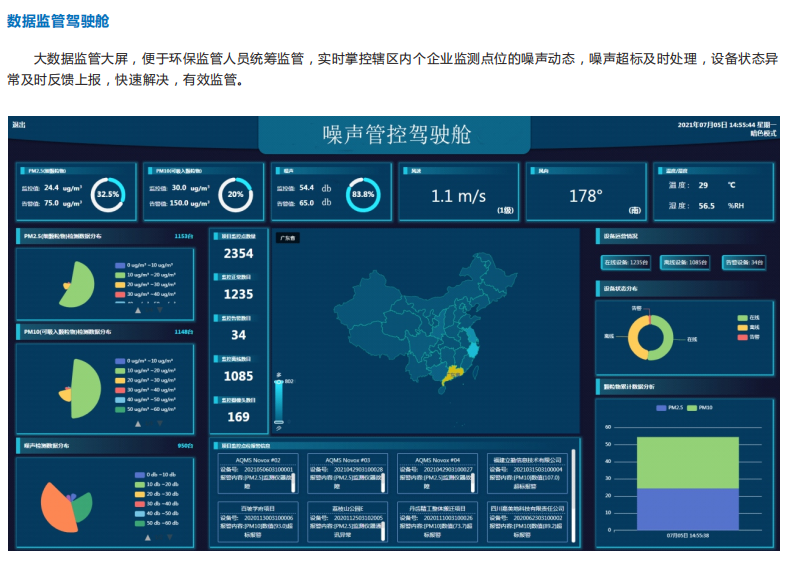The width and height of the screenshot is (800, 568).
Task: Click the PM2.5 32.5% ring gauge
Action: tap(107, 194)
